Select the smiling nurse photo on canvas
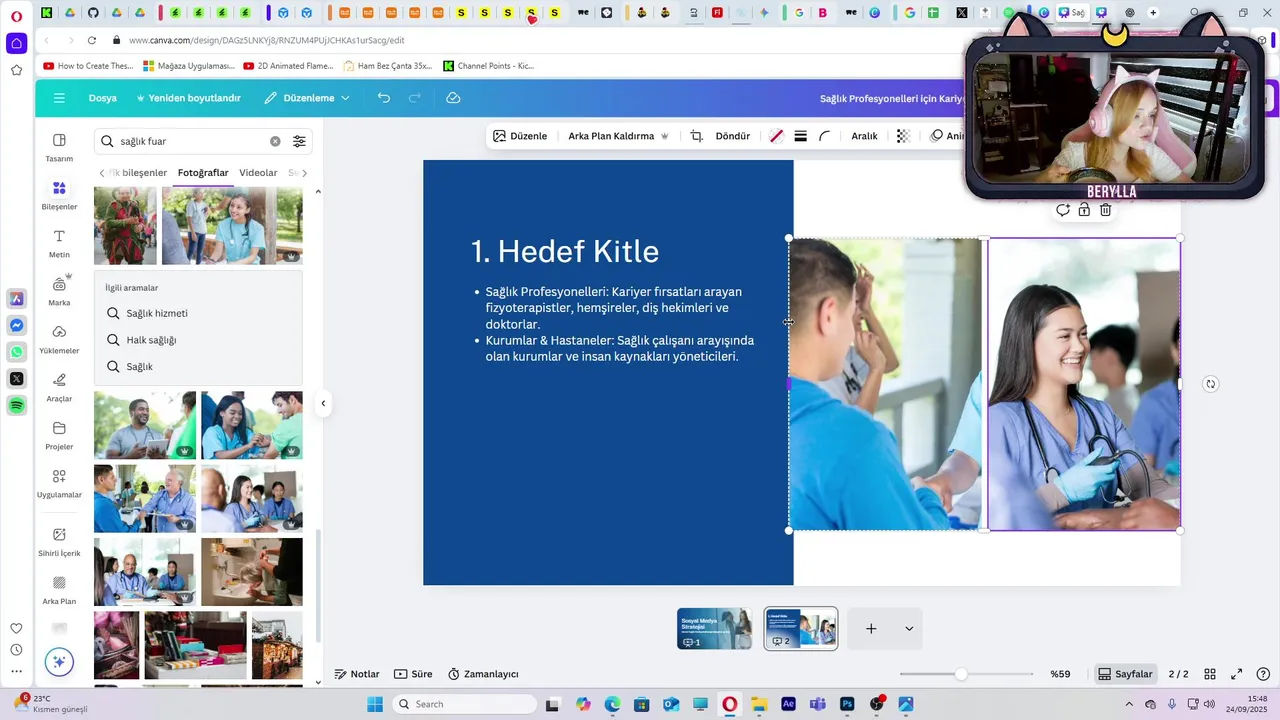Viewport: 1280px width, 720px height. coord(1084,384)
